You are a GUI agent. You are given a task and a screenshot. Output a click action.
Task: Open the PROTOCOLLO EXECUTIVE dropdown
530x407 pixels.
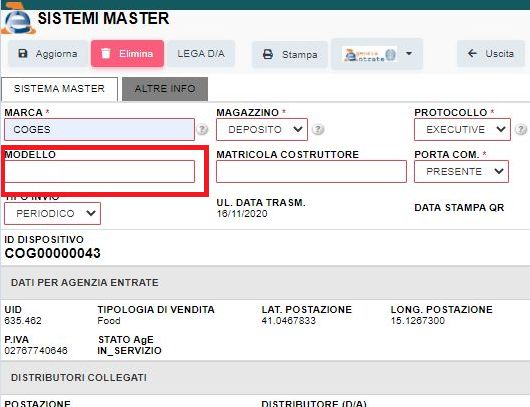click(x=462, y=129)
